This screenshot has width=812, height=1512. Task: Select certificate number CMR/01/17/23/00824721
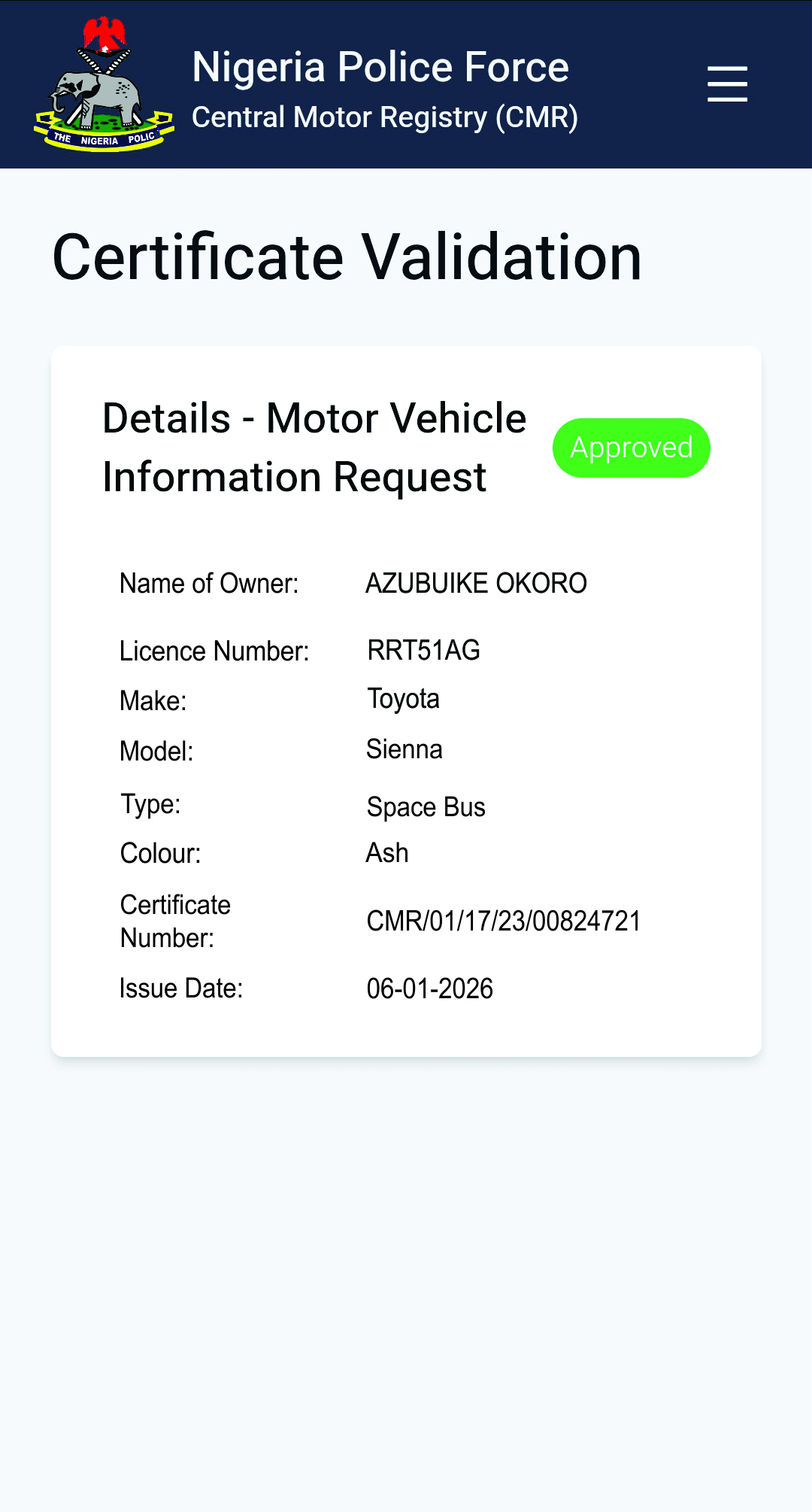pos(503,921)
